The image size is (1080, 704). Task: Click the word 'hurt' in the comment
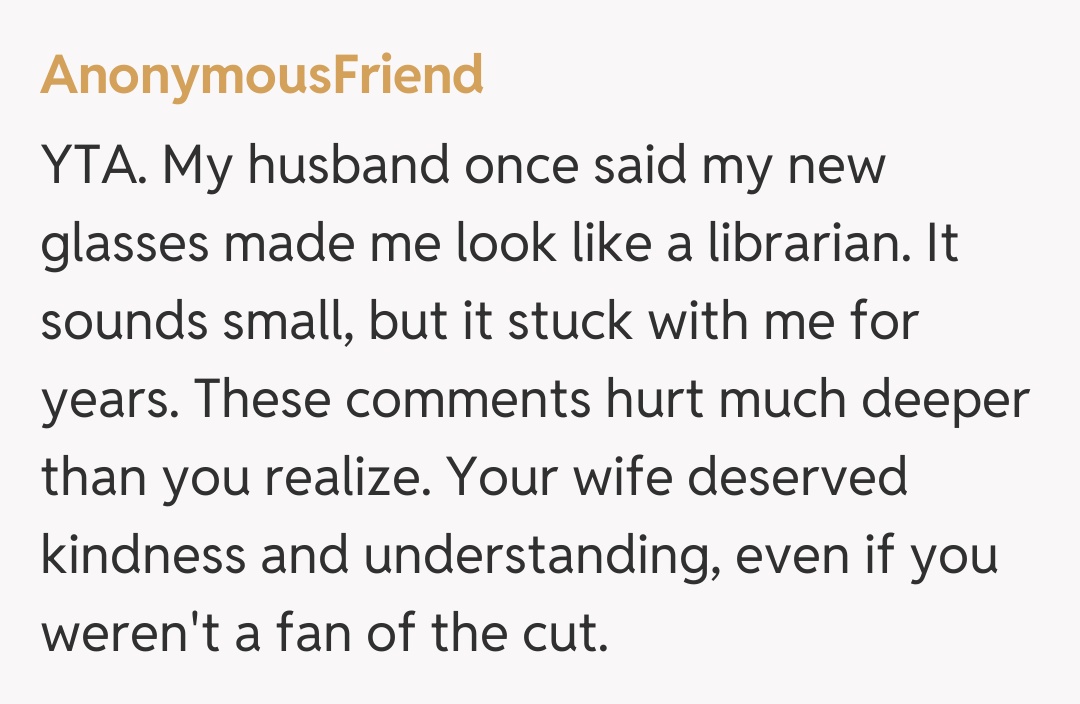657,400
